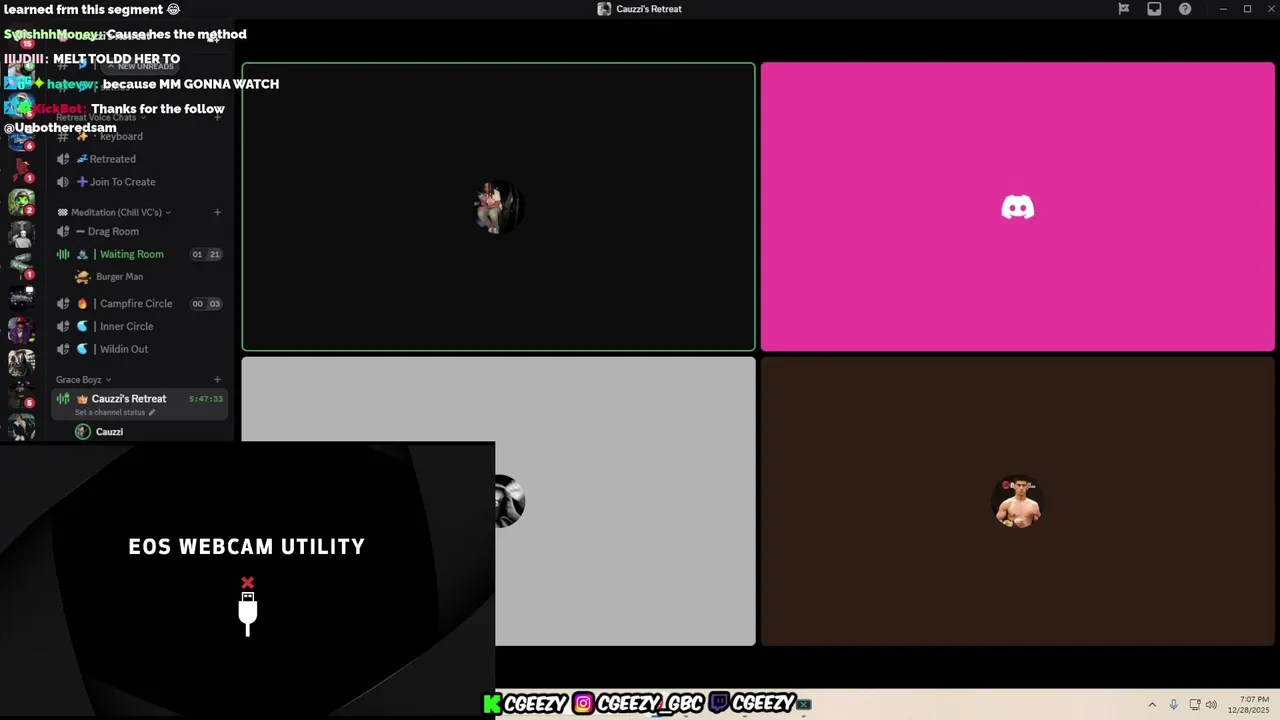Focus the pink Discord logo participant tile
The height and width of the screenshot is (720, 1280).
(1017, 207)
